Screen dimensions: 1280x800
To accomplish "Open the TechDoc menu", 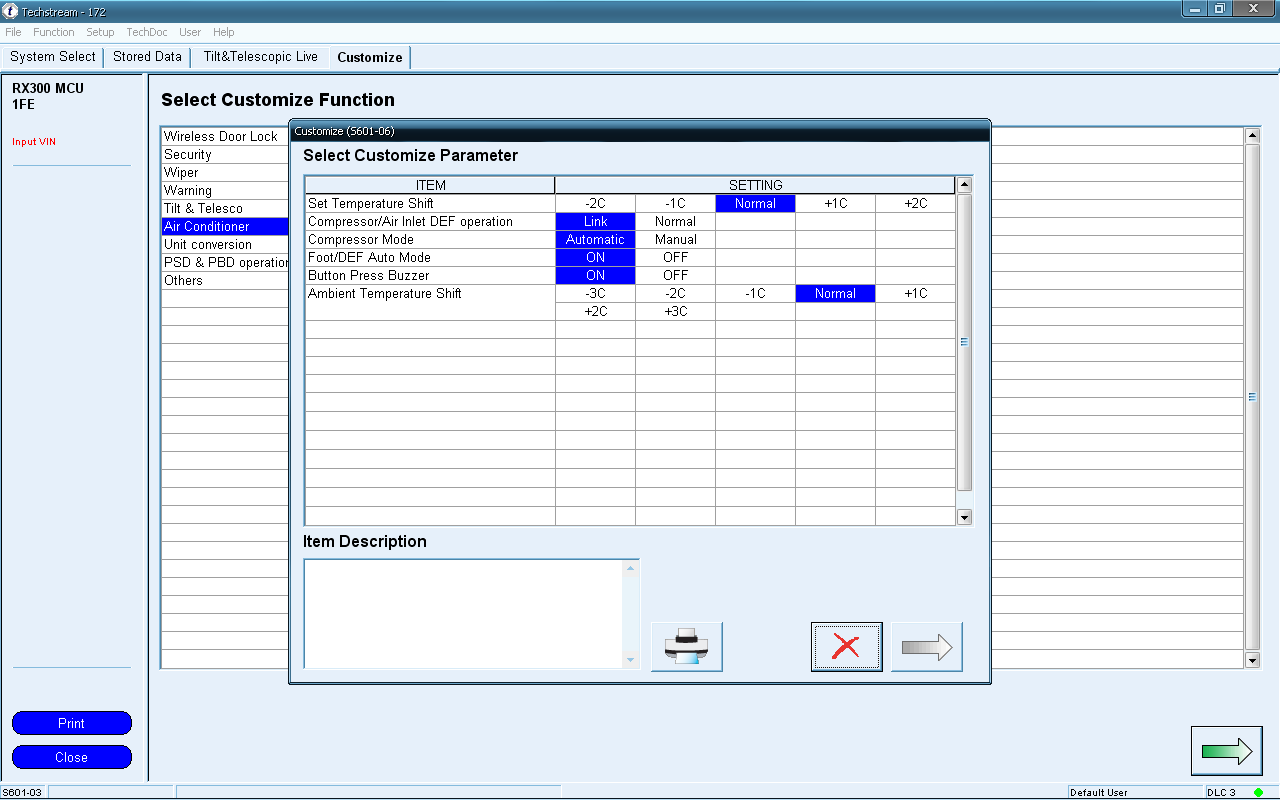I will click(x=147, y=32).
